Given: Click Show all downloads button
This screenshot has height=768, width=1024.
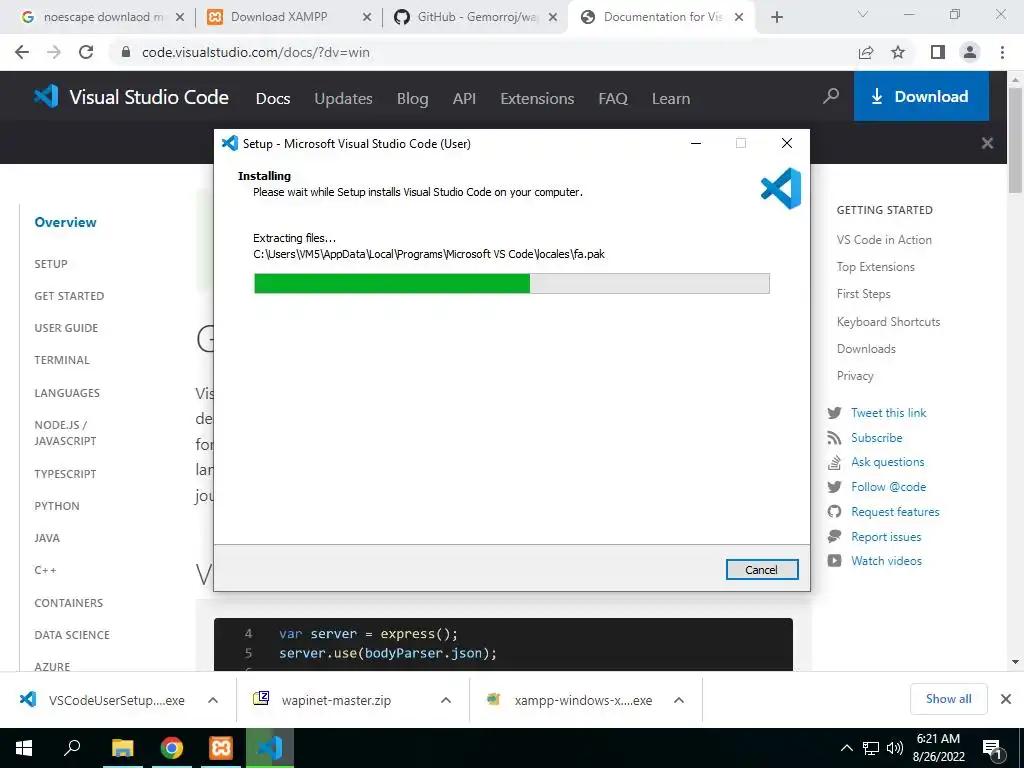Looking at the screenshot, I should click(948, 699).
